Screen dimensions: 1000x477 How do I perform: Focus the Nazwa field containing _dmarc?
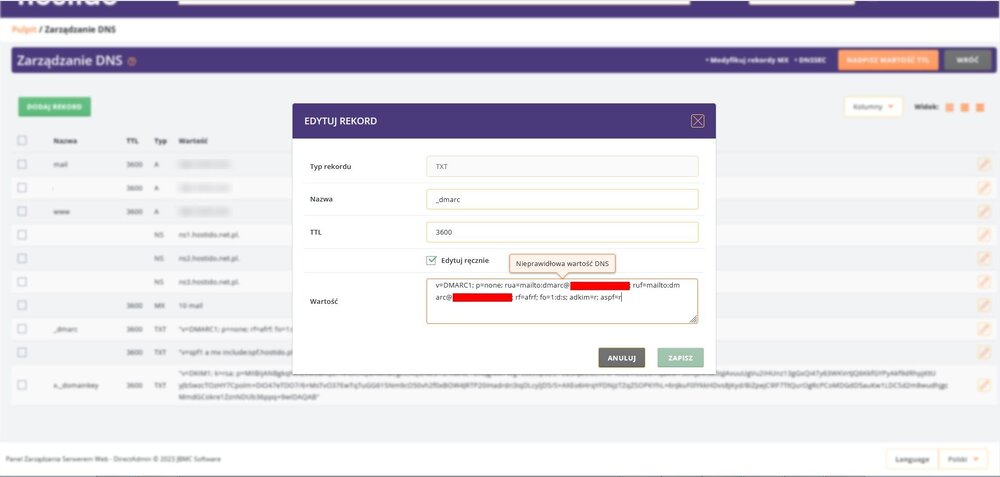[562, 199]
